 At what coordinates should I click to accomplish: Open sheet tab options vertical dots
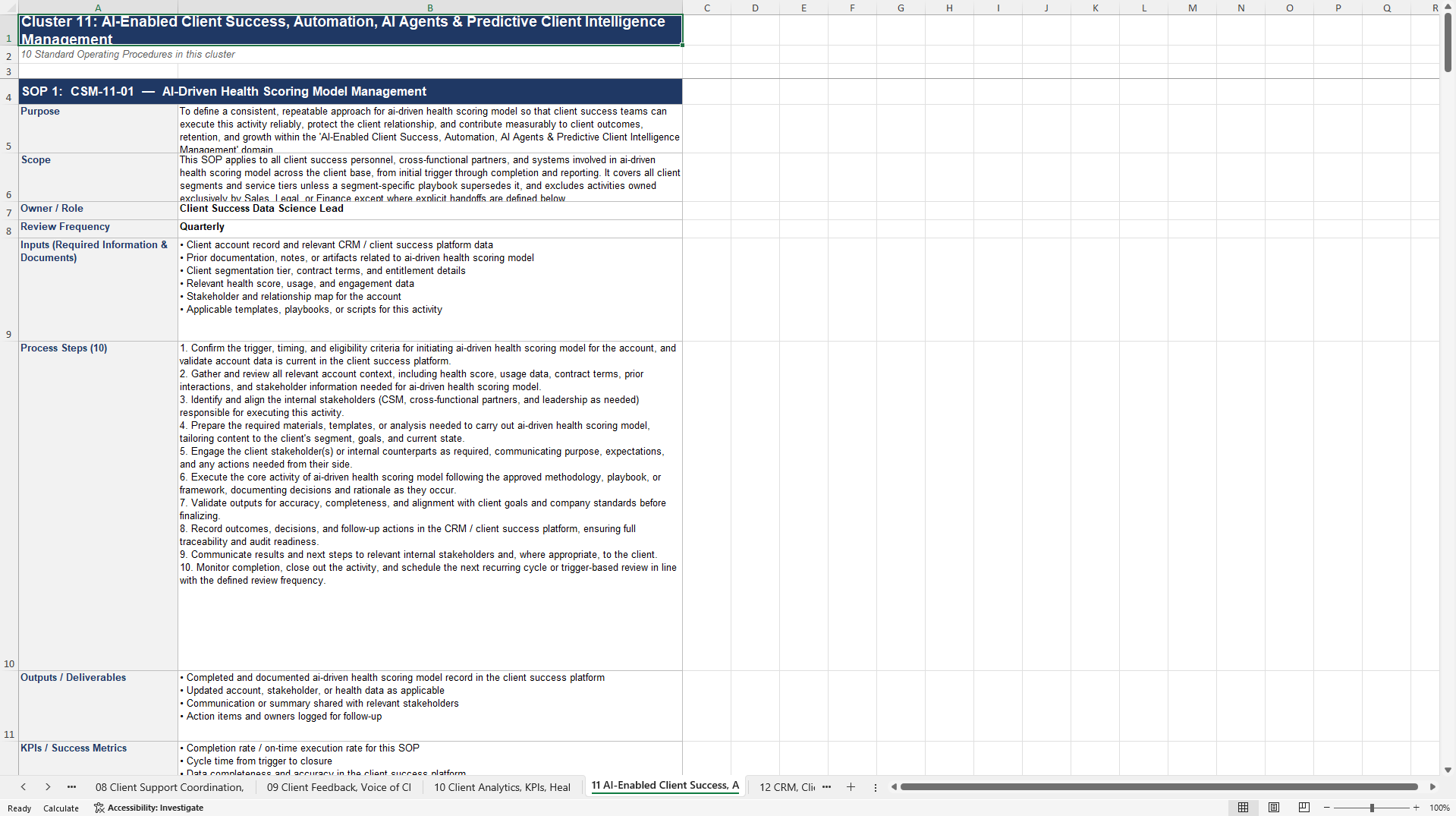875,787
